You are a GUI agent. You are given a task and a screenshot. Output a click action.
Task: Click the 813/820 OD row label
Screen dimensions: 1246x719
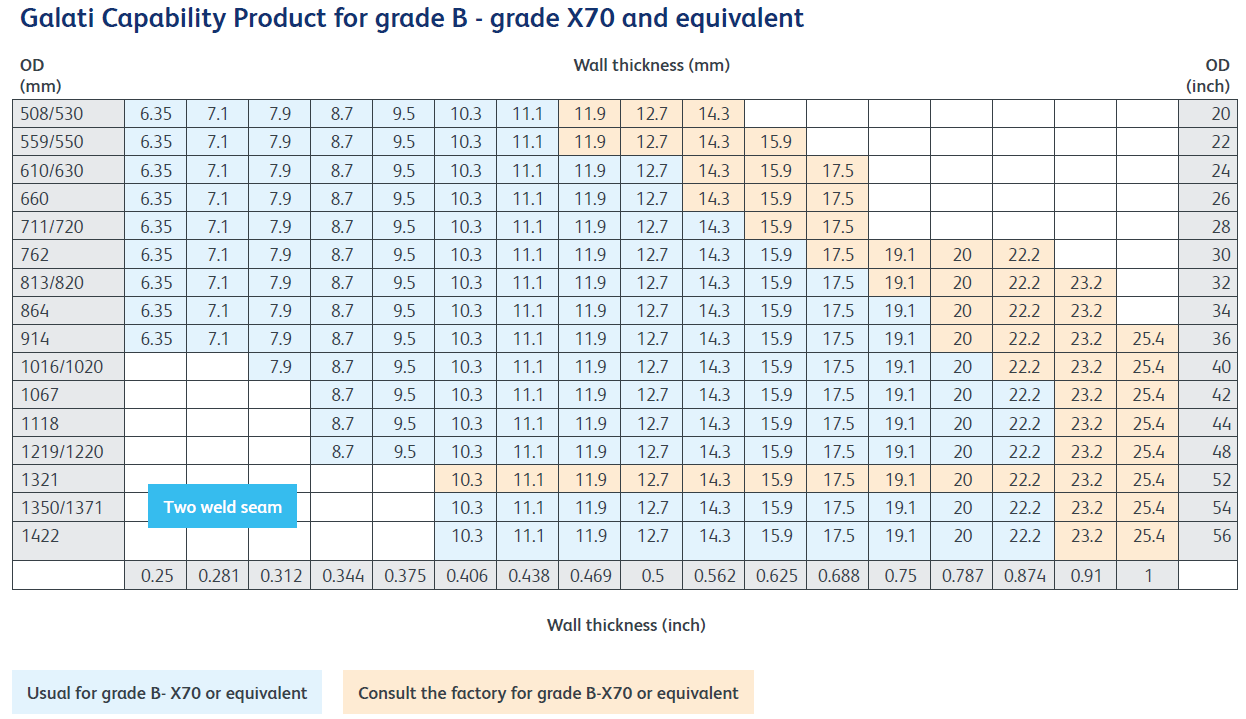68,283
